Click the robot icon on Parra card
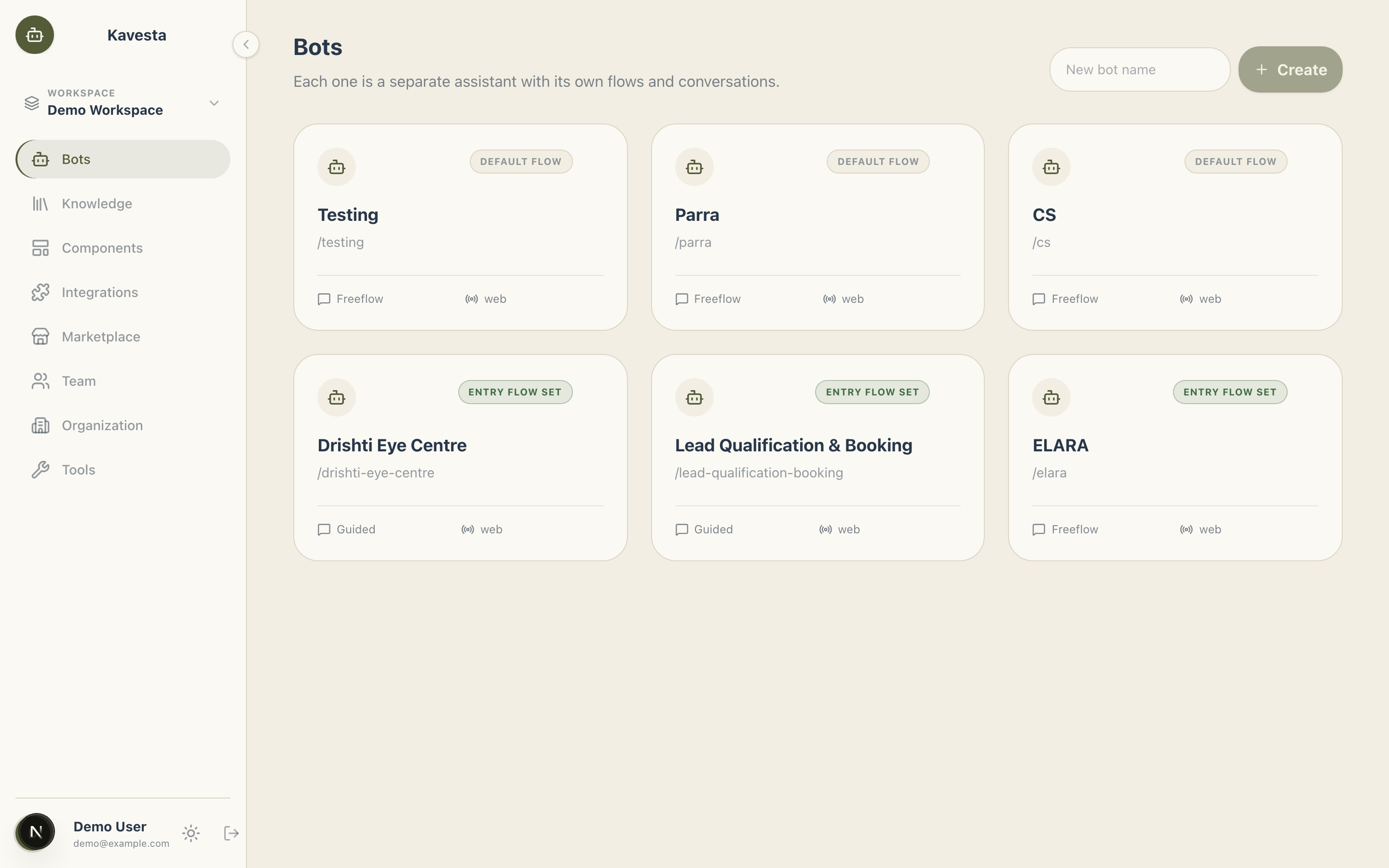This screenshot has height=868, width=1389. [694, 167]
